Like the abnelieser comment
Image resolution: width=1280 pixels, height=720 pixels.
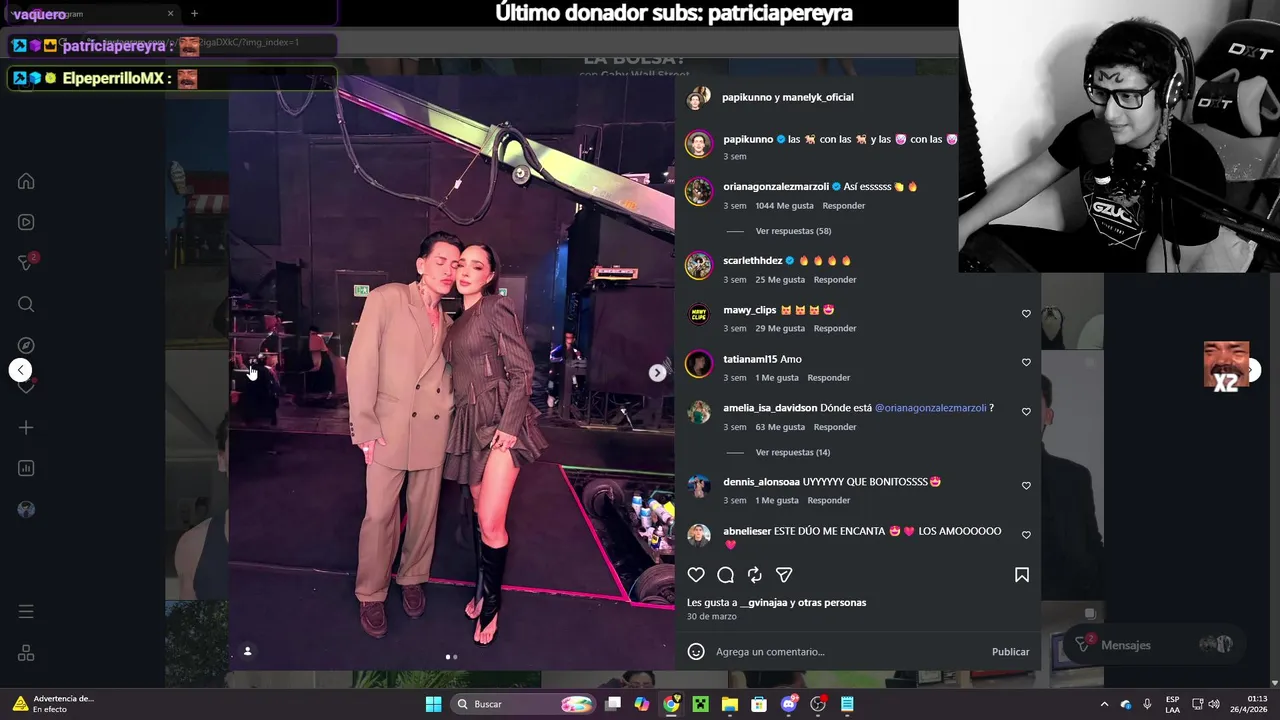pyautogui.click(x=1026, y=535)
